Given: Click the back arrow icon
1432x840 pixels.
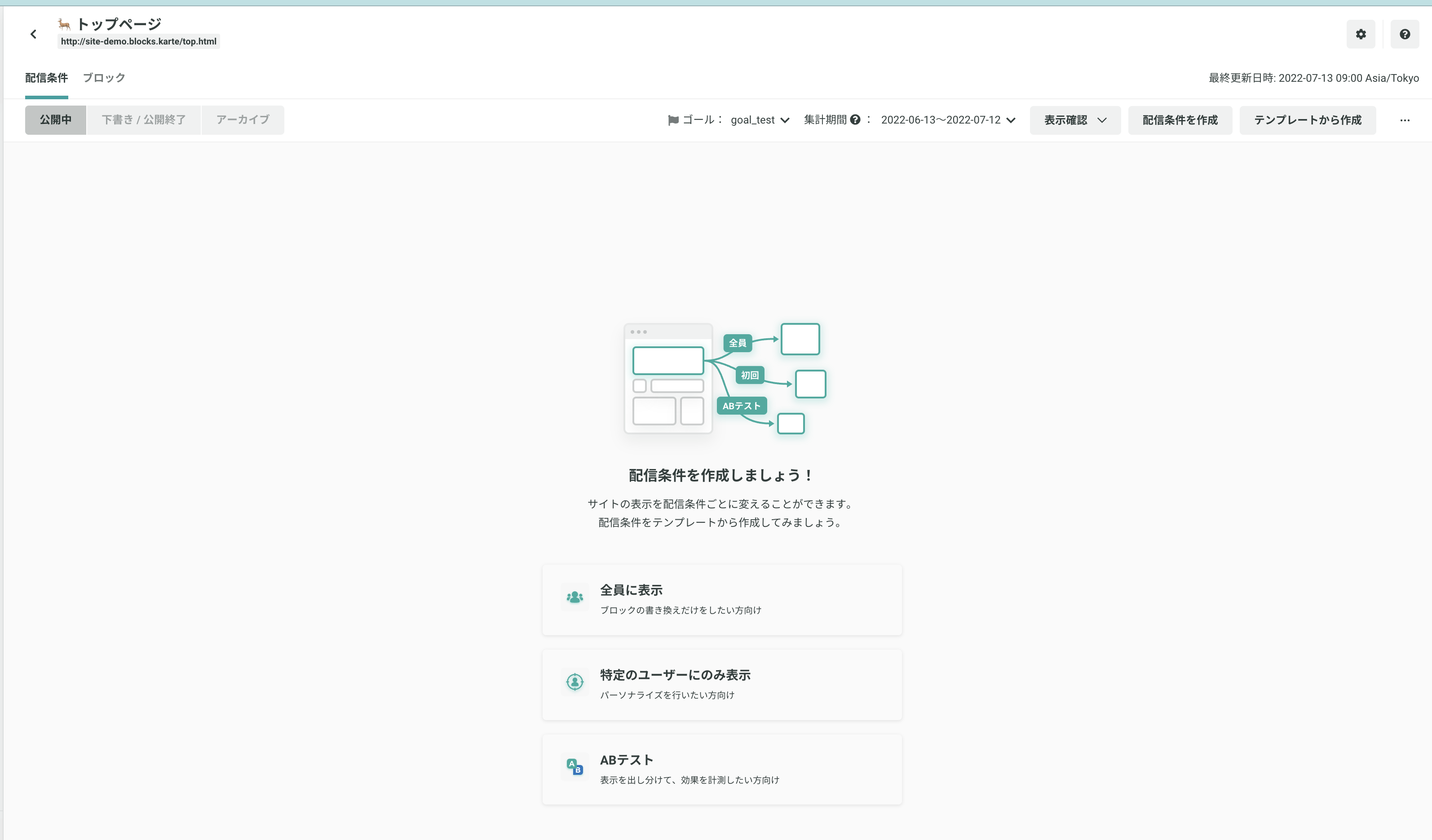Looking at the screenshot, I should tap(34, 34).
